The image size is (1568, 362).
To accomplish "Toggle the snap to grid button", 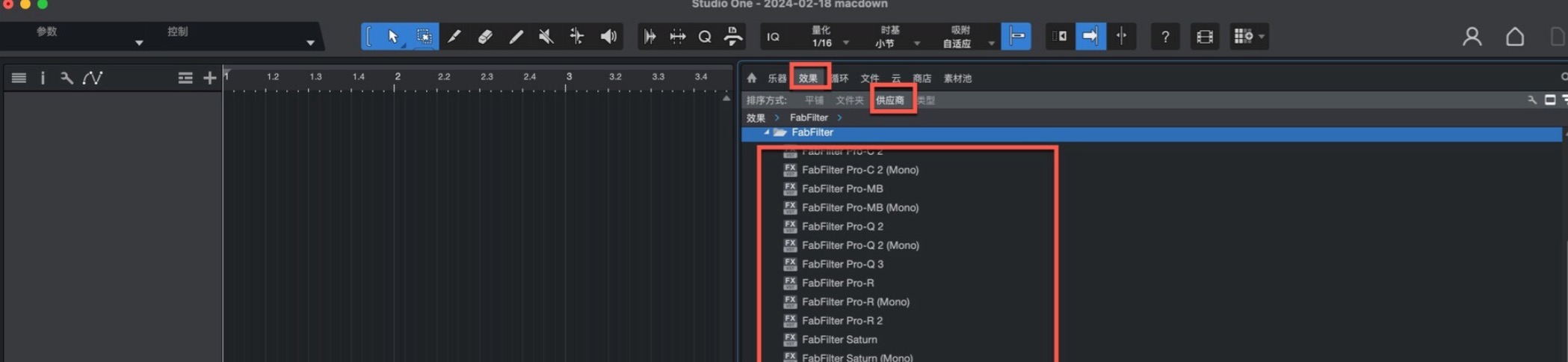I will click(x=1016, y=36).
